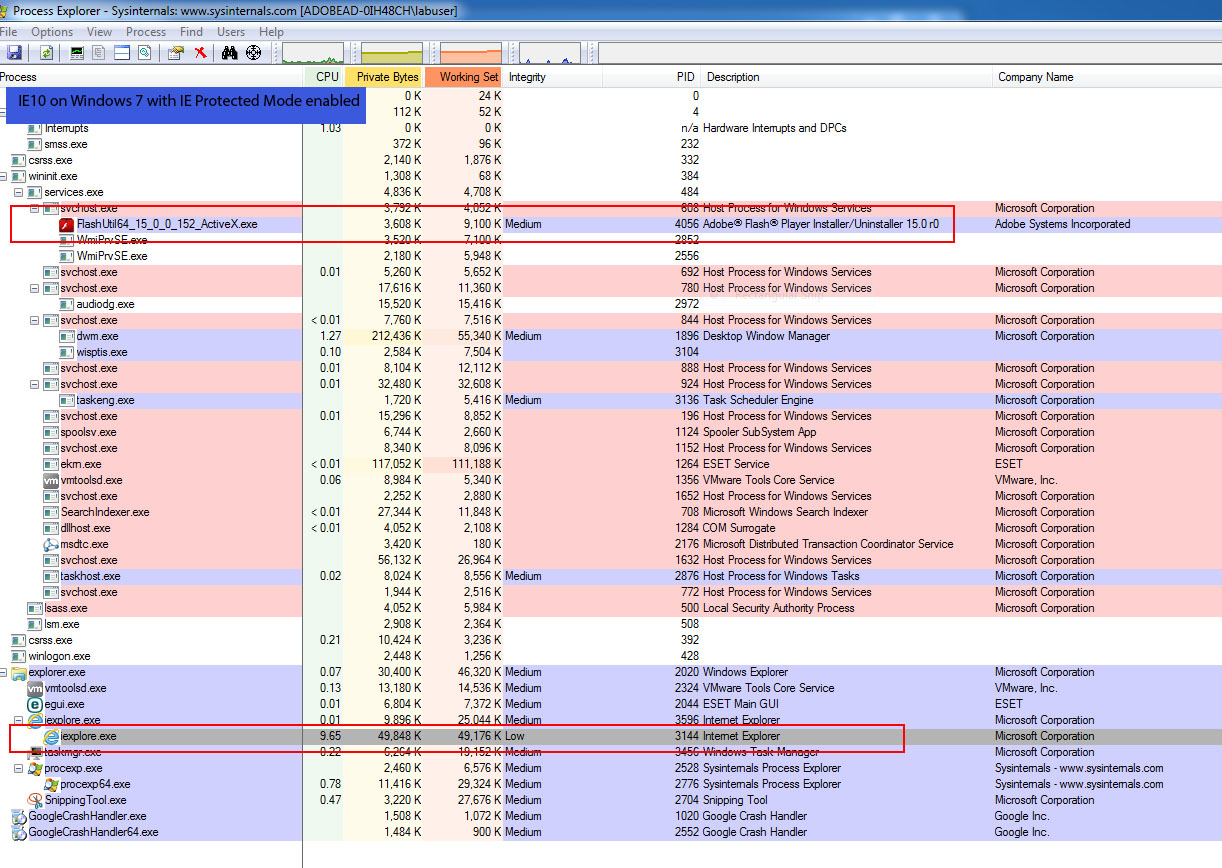Click the red Flash icon beside FlashUtil64 ActiveX

tap(67, 224)
